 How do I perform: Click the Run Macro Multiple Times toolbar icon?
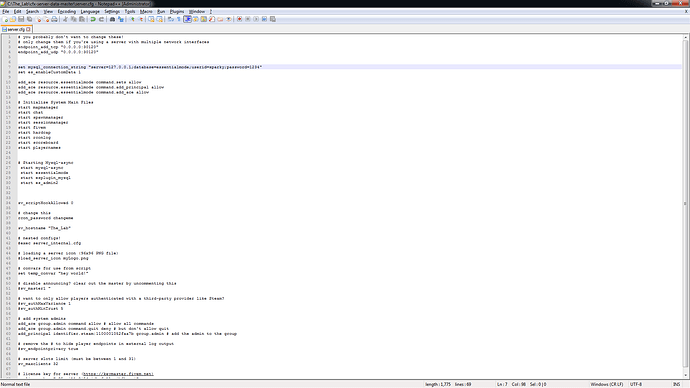(264, 19)
